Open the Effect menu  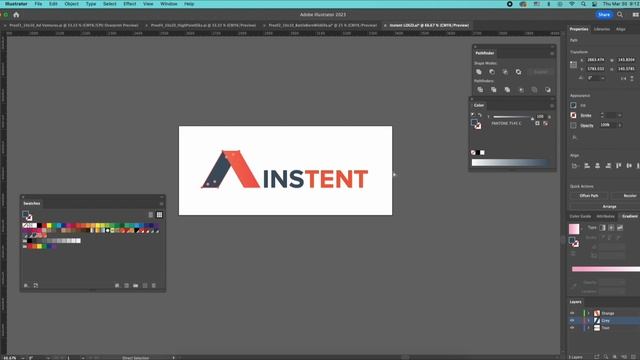pos(129,4)
